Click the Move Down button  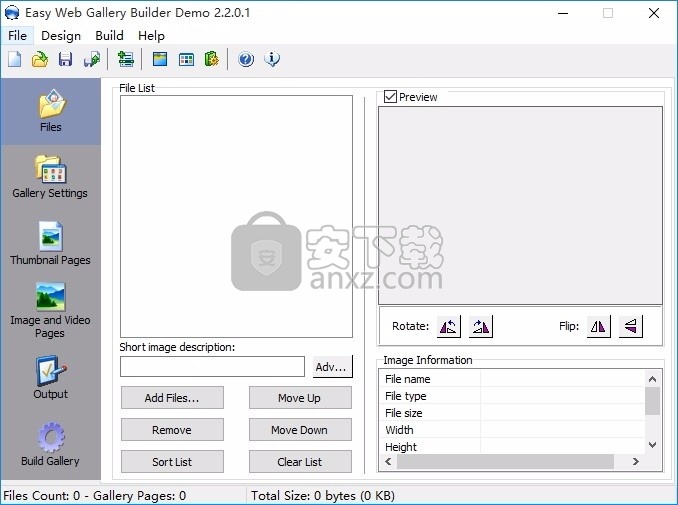[x=300, y=430]
